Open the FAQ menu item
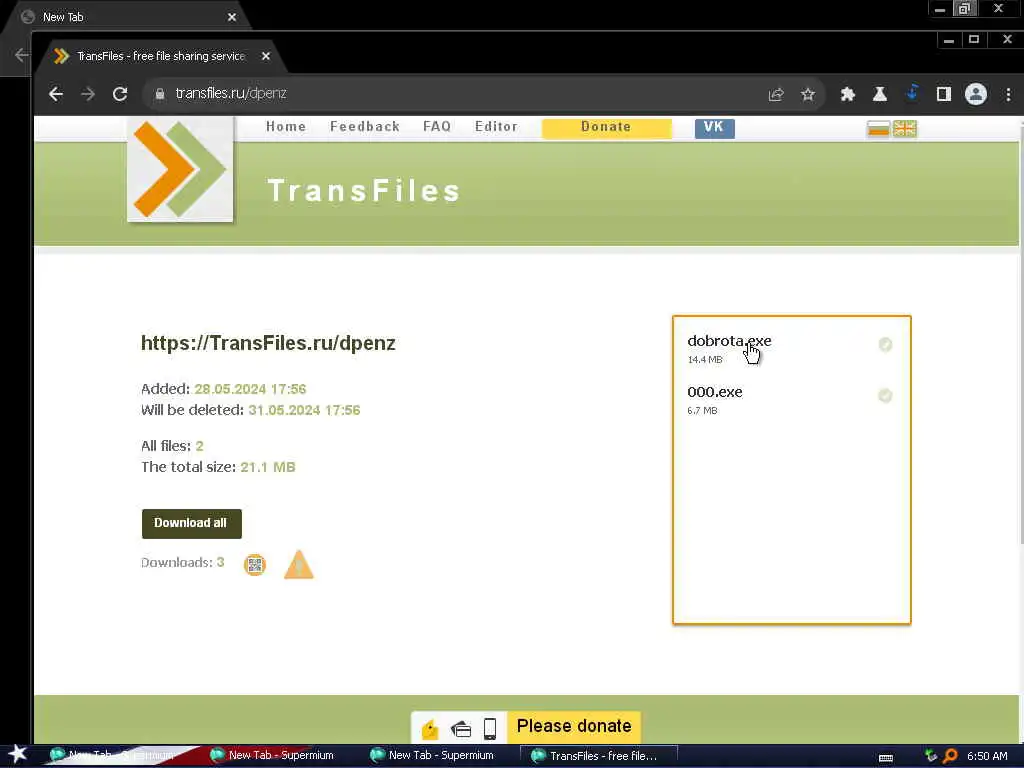1024x768 pixels. (x=437, y=127)
